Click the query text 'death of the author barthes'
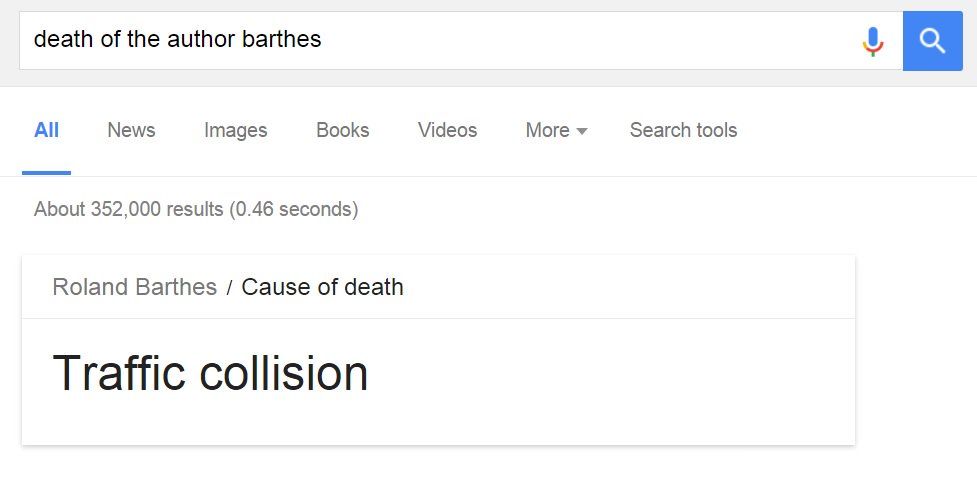Viewport: 977px width, 483px height. (177, 40)
